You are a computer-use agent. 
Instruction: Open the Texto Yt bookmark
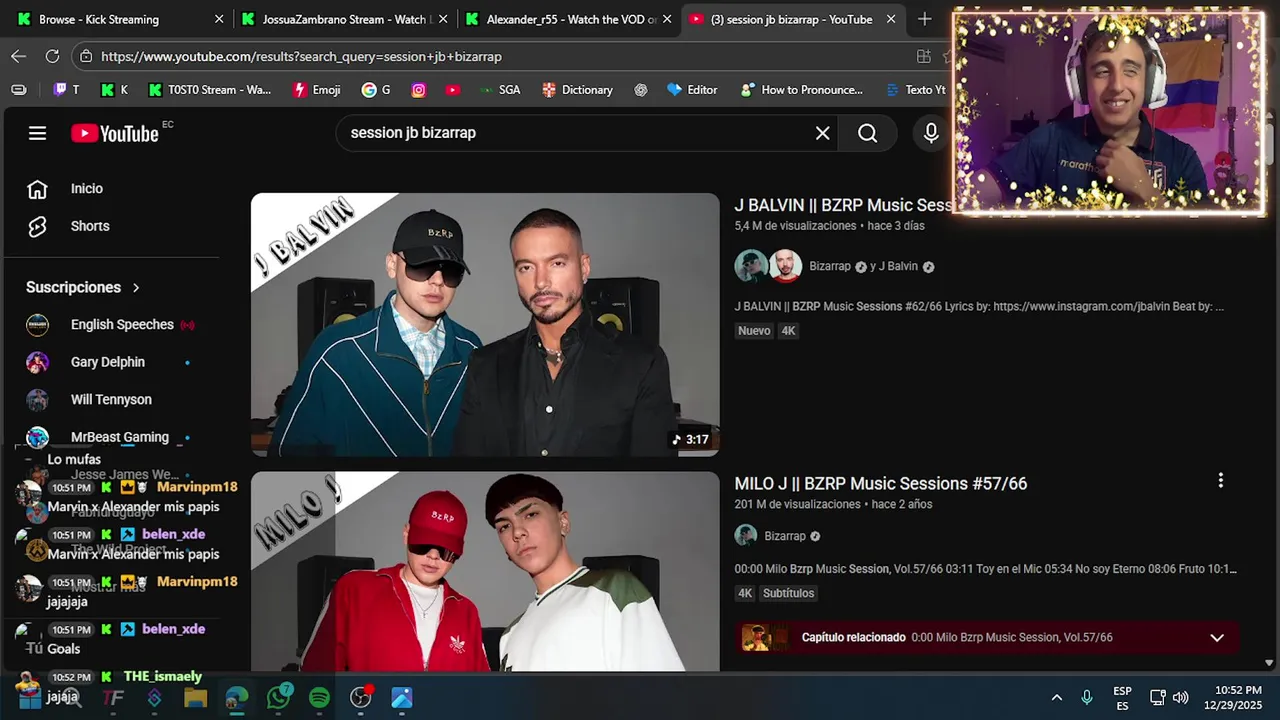pos(915,90)
